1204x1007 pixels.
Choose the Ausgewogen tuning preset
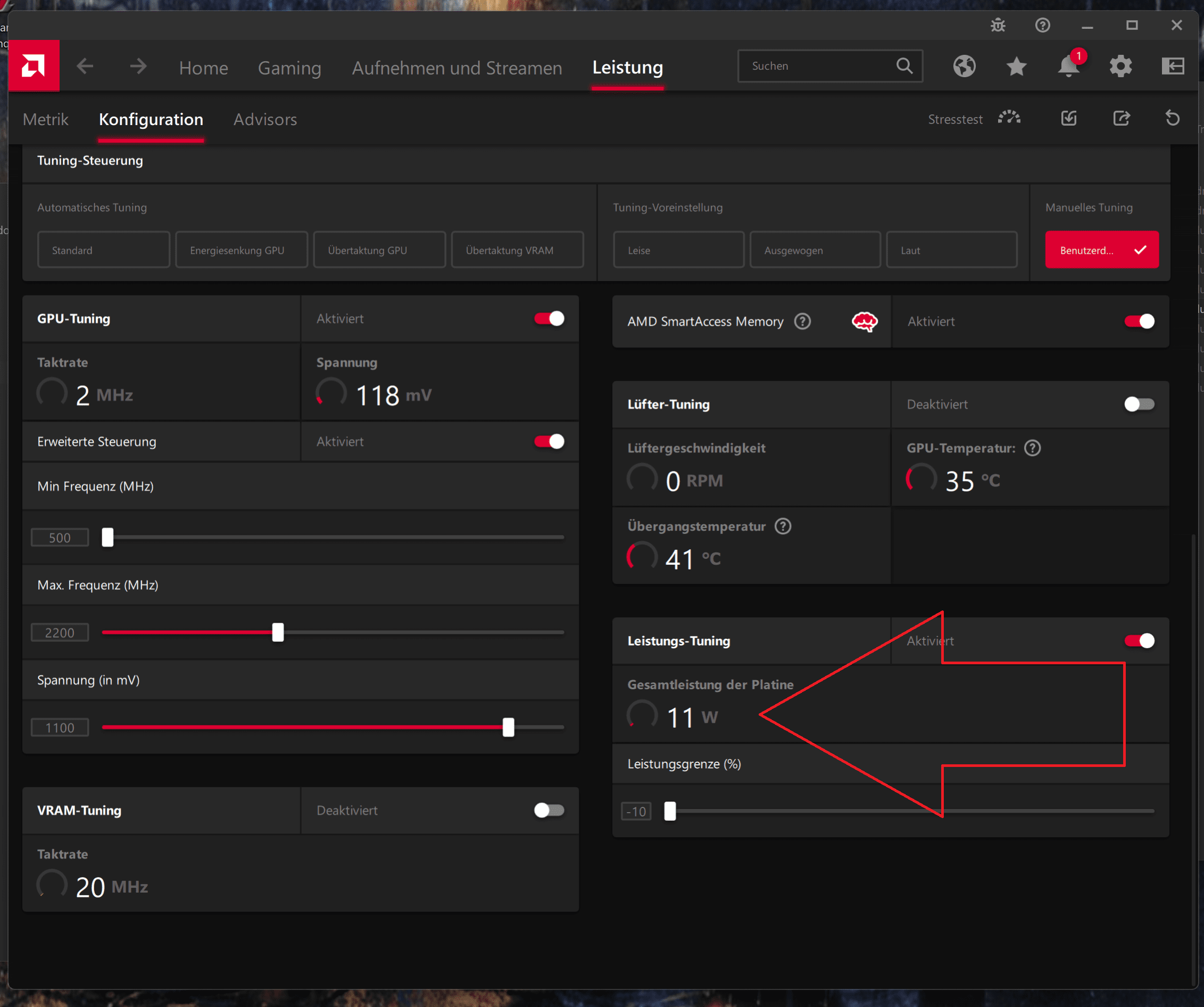pyautogui.click(x=815, y=250)
